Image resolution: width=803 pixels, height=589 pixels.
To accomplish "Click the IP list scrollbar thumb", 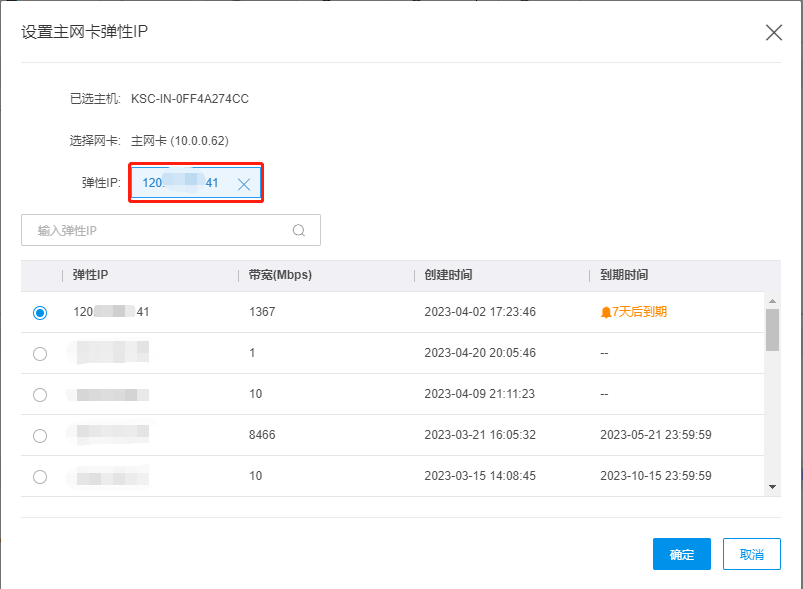I will (x=772, y=330).
